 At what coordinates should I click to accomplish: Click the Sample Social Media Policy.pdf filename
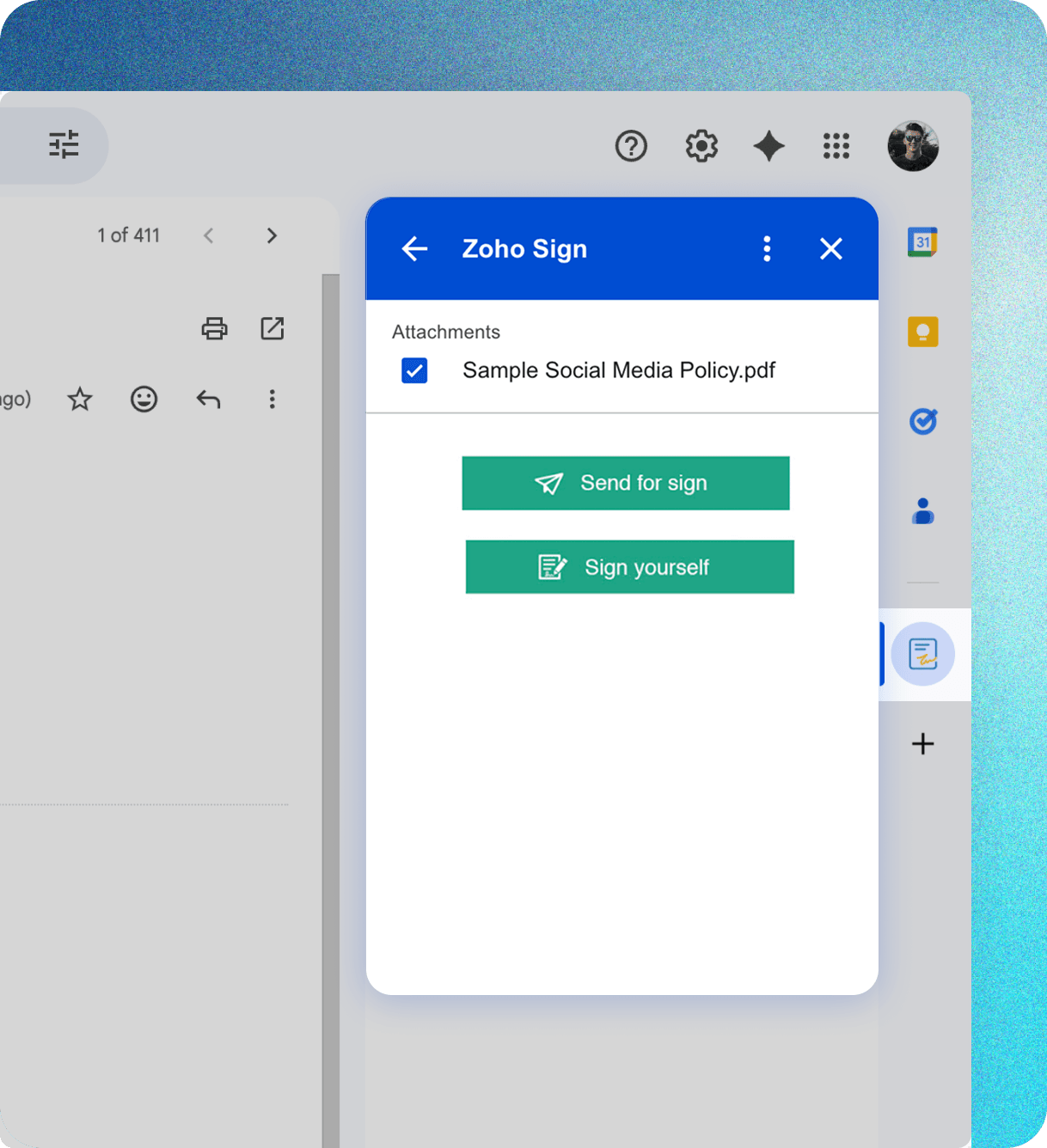click(x=619, y=370)
